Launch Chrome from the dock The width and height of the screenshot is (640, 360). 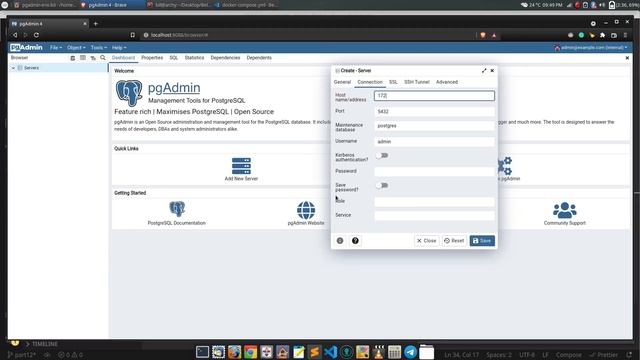250,352
